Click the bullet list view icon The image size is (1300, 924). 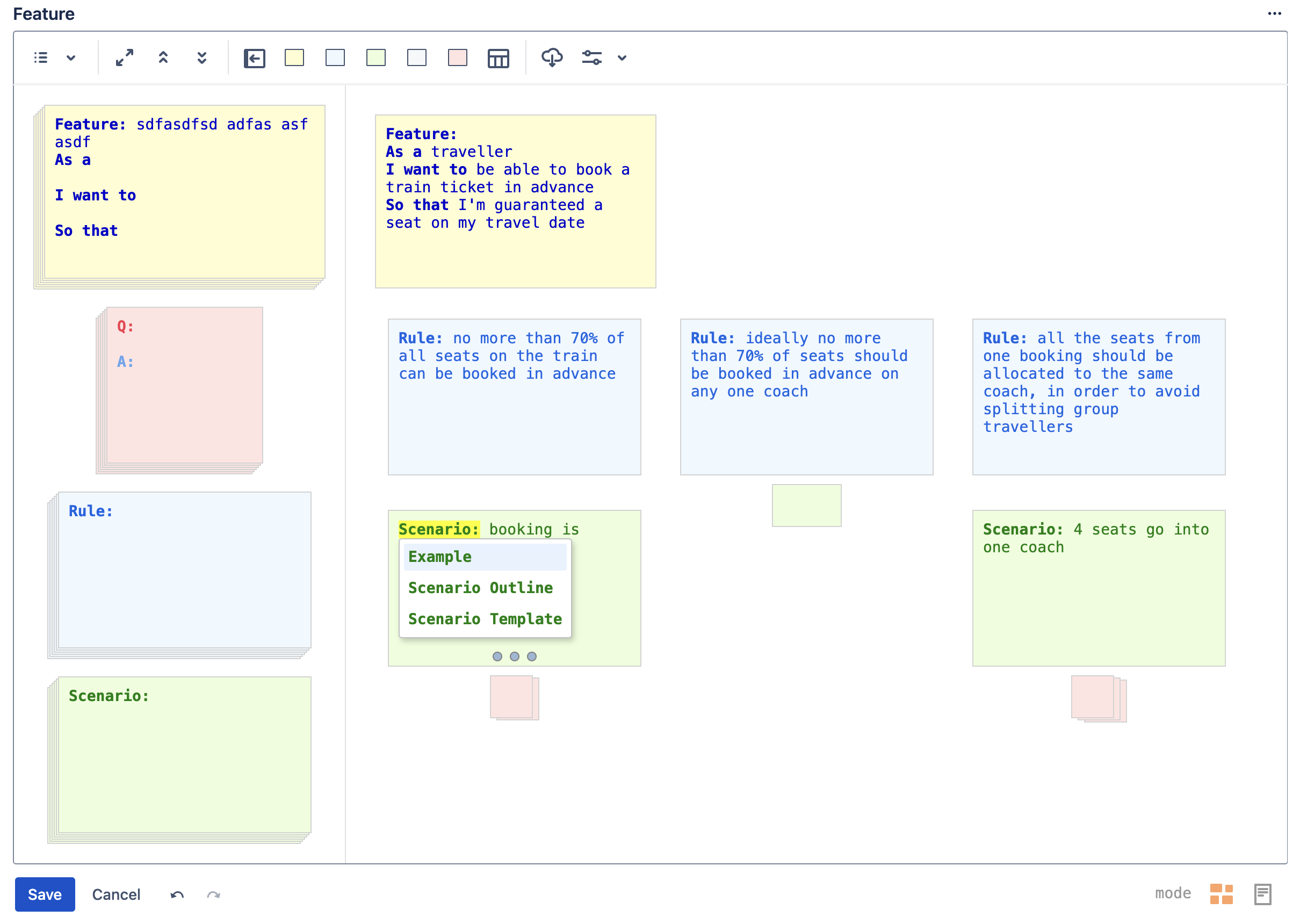[x=41, y=57]
